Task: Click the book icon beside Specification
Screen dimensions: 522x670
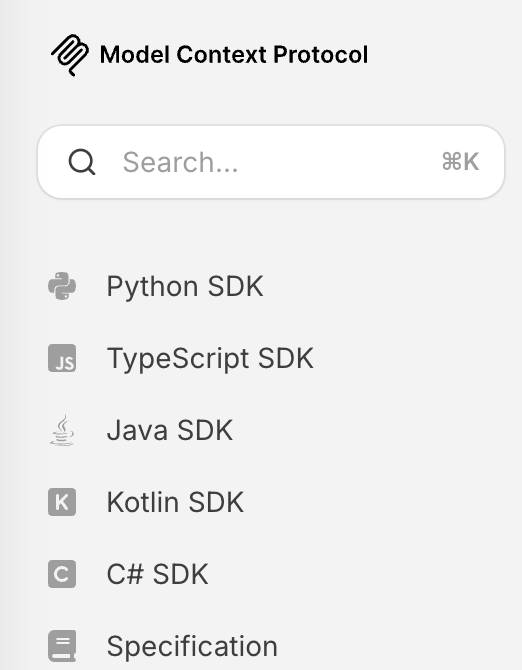Action: click(62, 646)
